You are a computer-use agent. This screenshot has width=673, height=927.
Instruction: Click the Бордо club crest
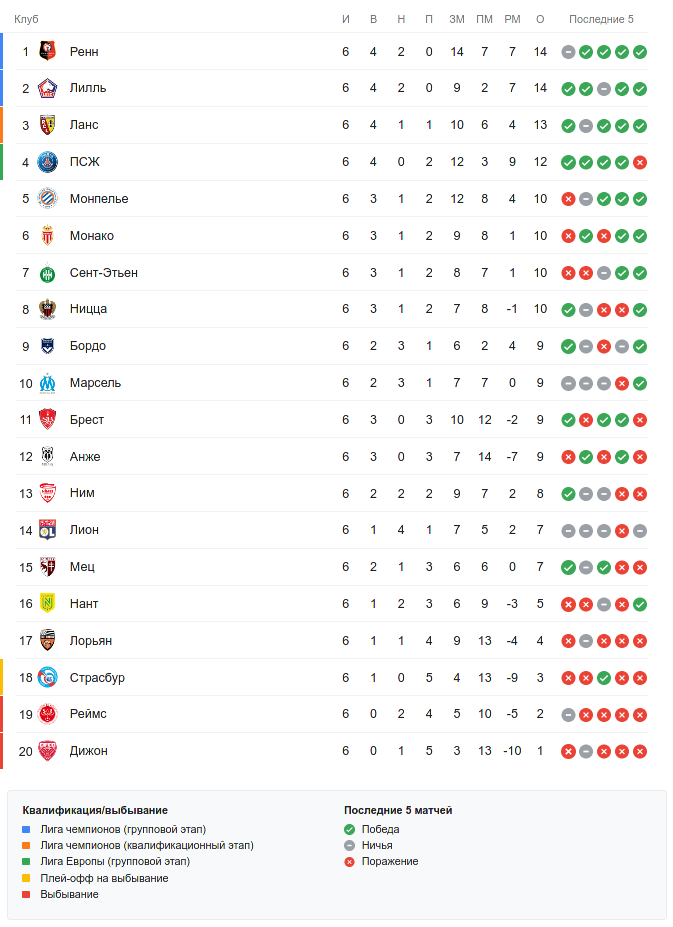coord(47,346)
